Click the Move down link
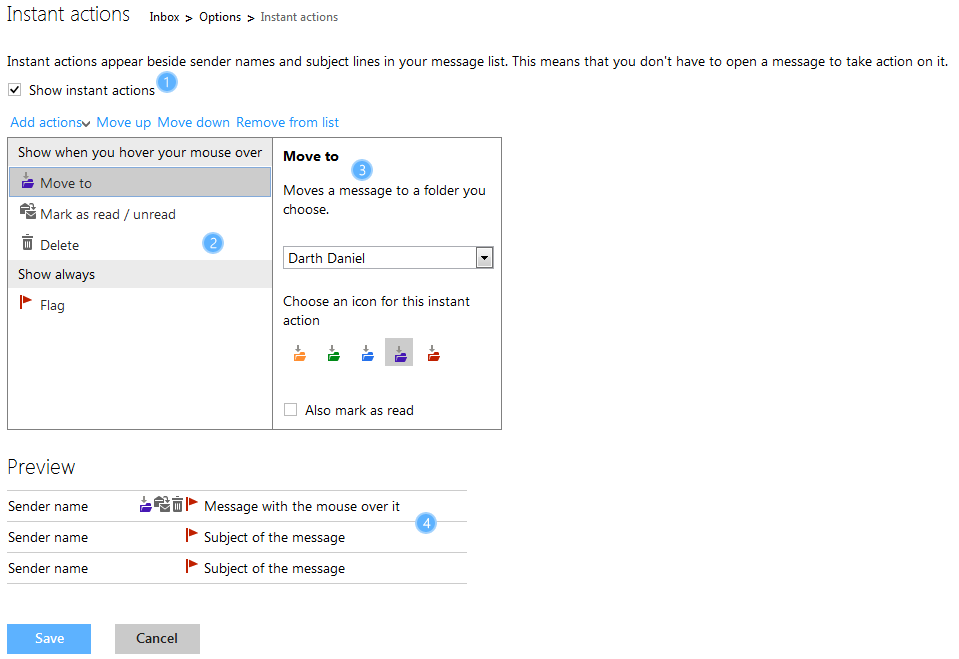Image resolution: width=959 pixels, height=659 pixels. pos(193,121)
